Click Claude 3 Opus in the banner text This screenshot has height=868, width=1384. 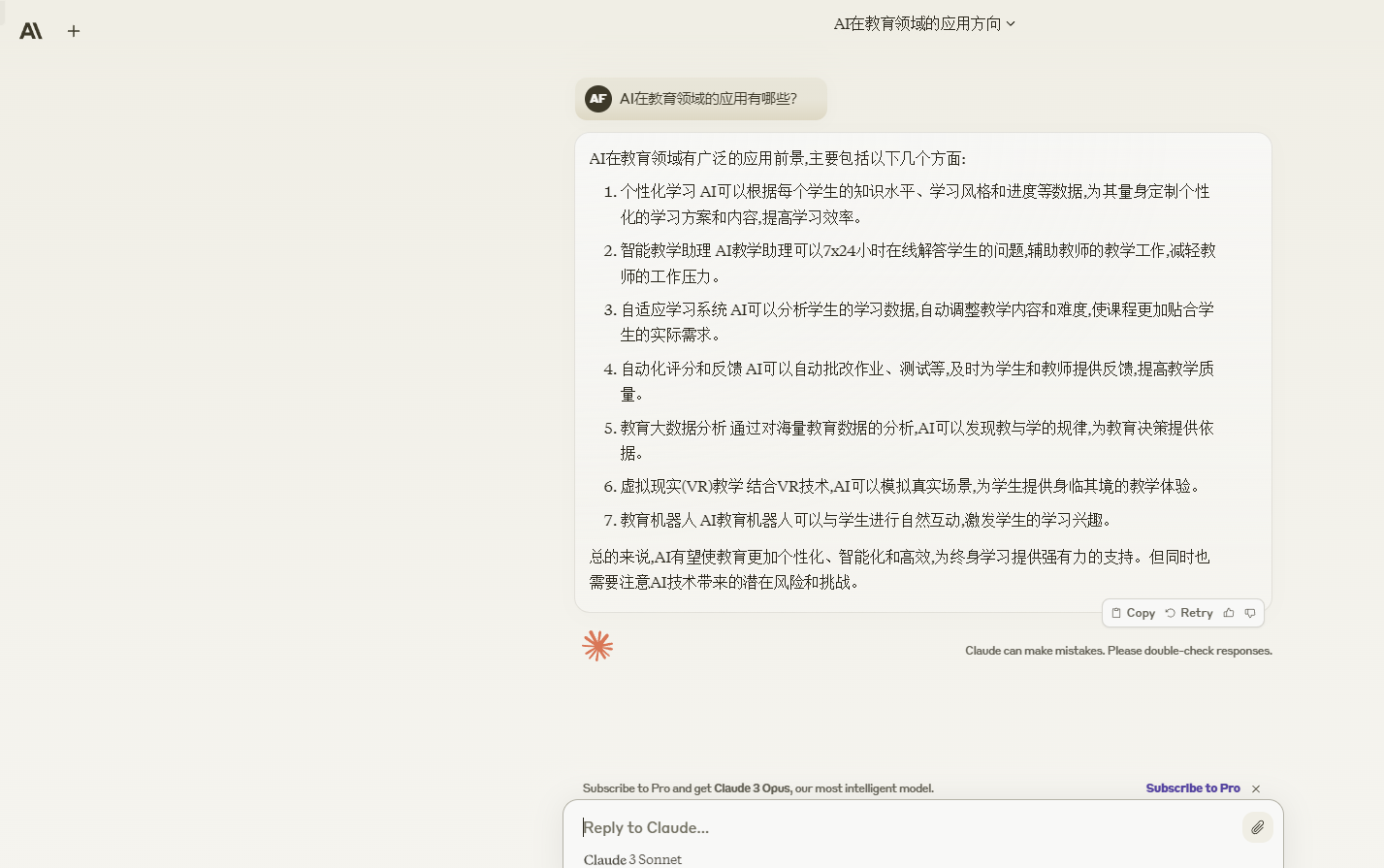point(752,788)
